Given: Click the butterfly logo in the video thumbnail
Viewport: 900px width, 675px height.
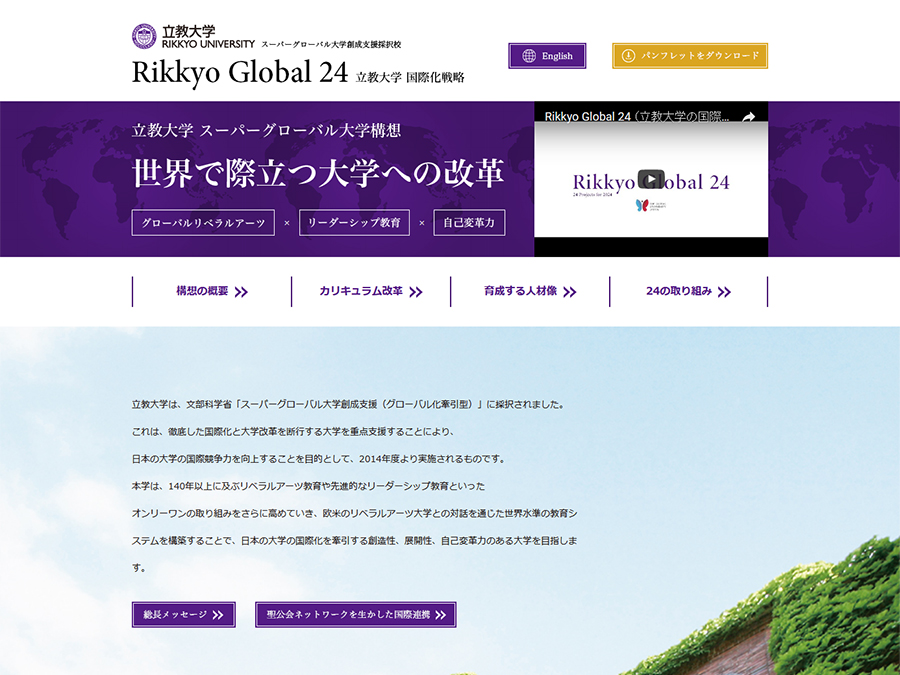Looking at the screenshot, I should pyautogui.click(x=642, y=205).
